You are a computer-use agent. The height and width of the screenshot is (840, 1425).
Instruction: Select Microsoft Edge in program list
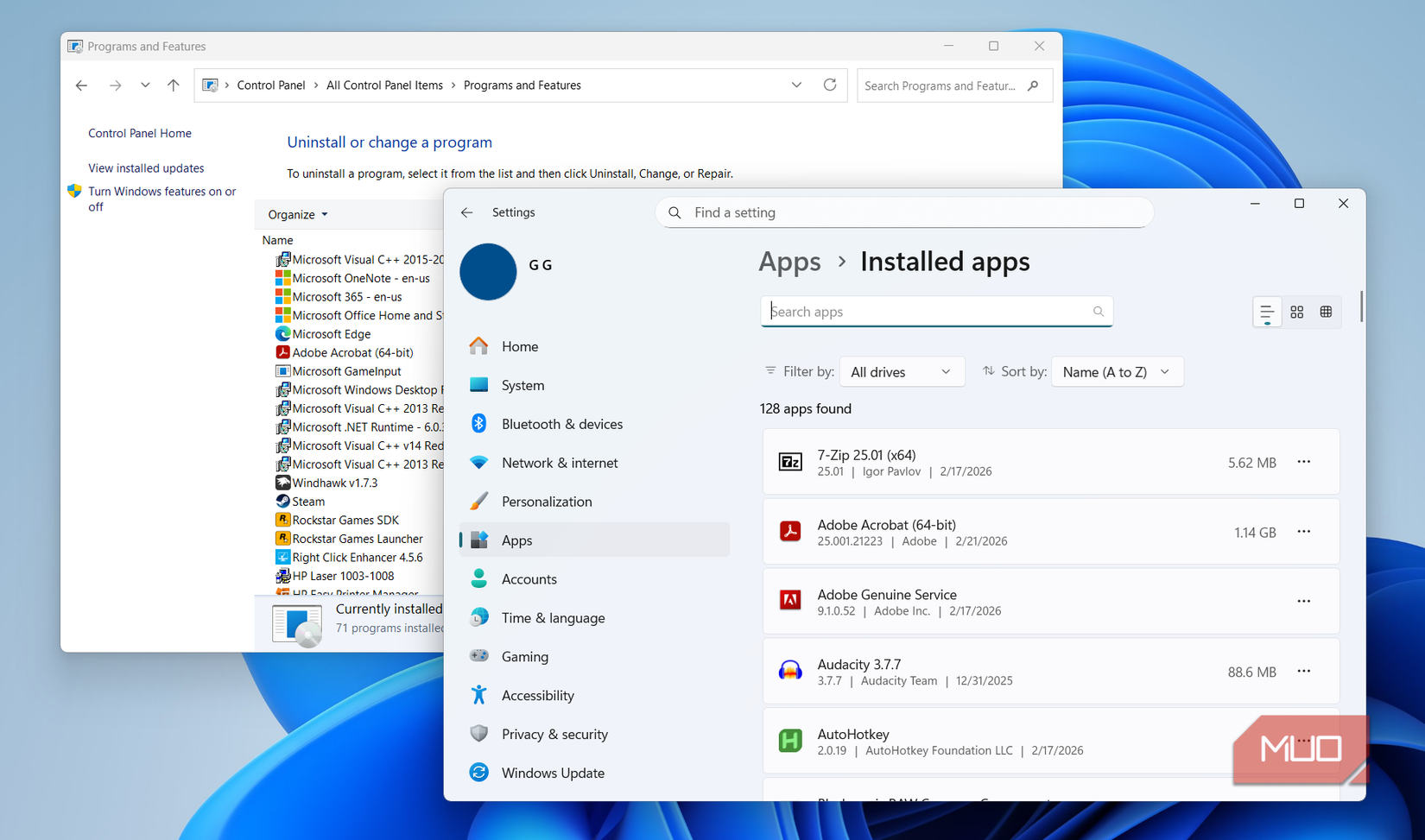click(x=322, y=334)
